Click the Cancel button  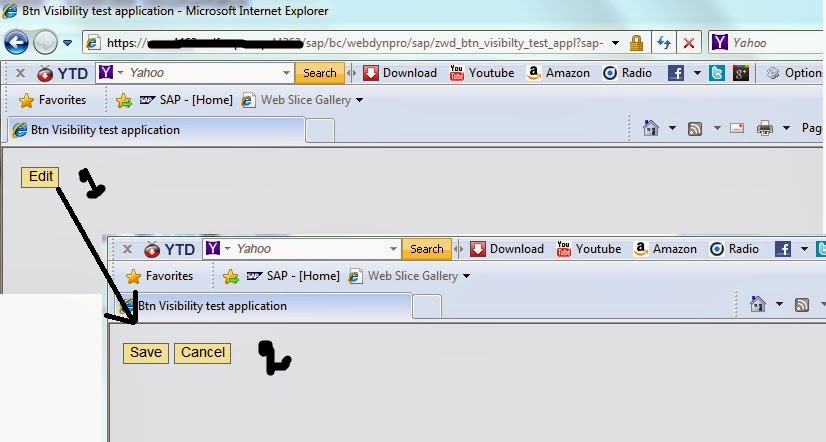202,353
